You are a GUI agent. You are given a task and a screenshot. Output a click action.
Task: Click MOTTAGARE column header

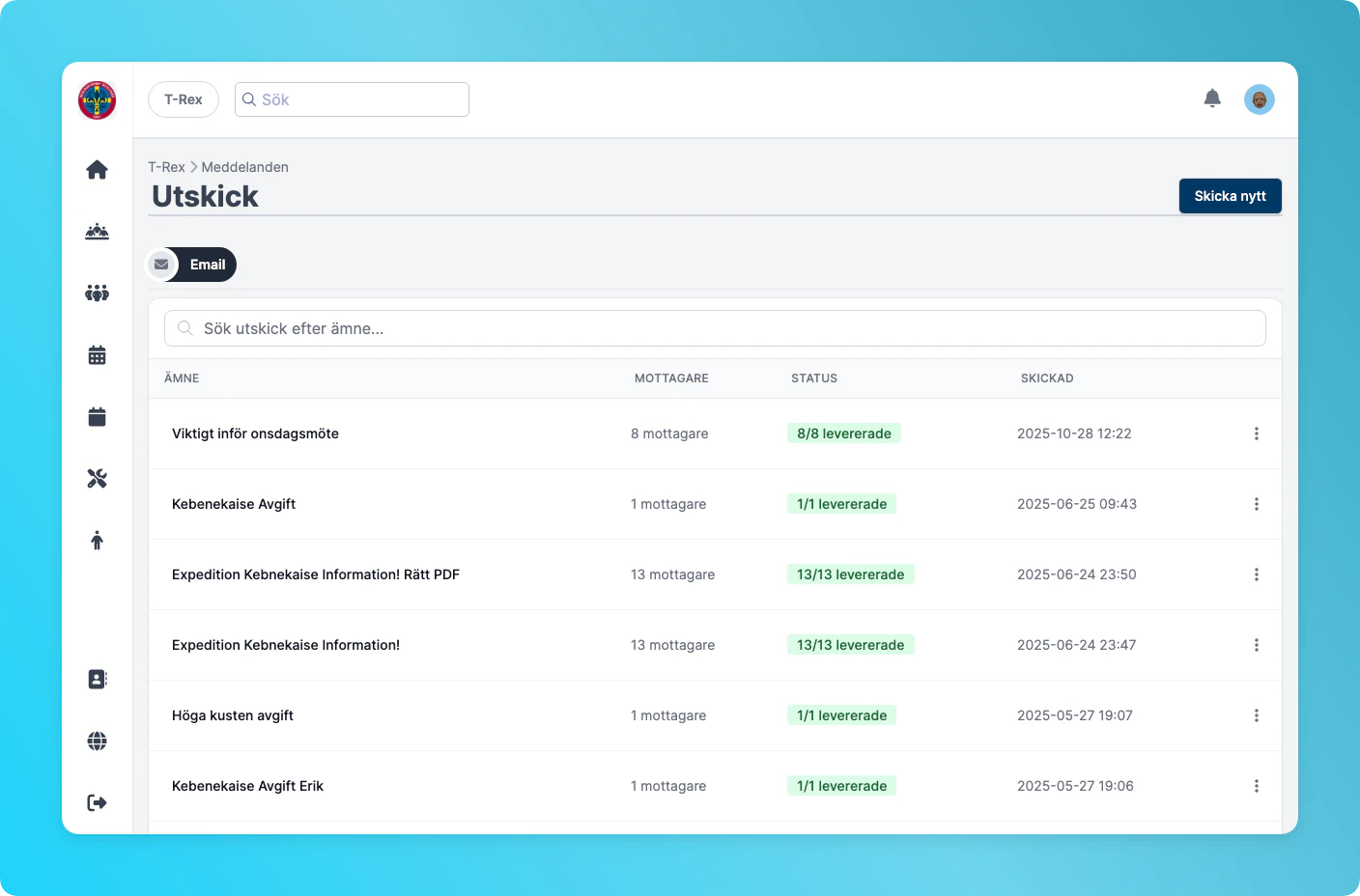(x=671, y=378)
